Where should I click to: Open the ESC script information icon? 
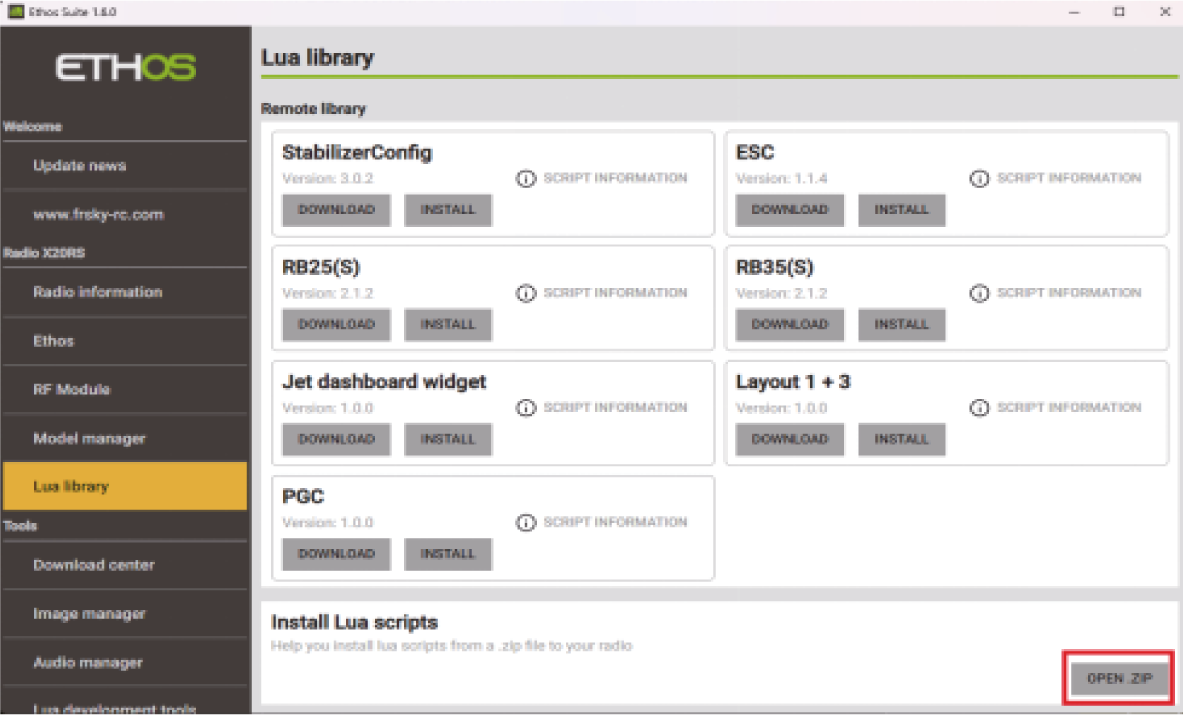(980, 179)
